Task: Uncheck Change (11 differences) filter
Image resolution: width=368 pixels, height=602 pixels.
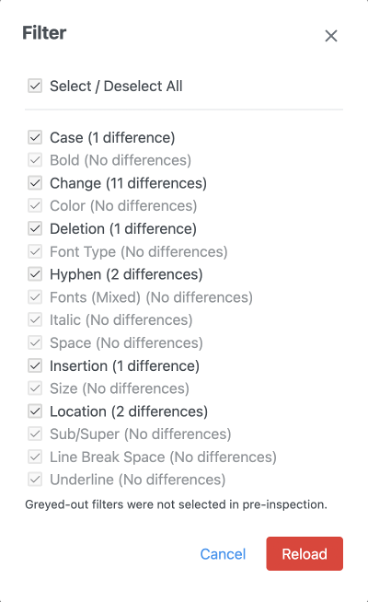Action: (x=35, y=183)
